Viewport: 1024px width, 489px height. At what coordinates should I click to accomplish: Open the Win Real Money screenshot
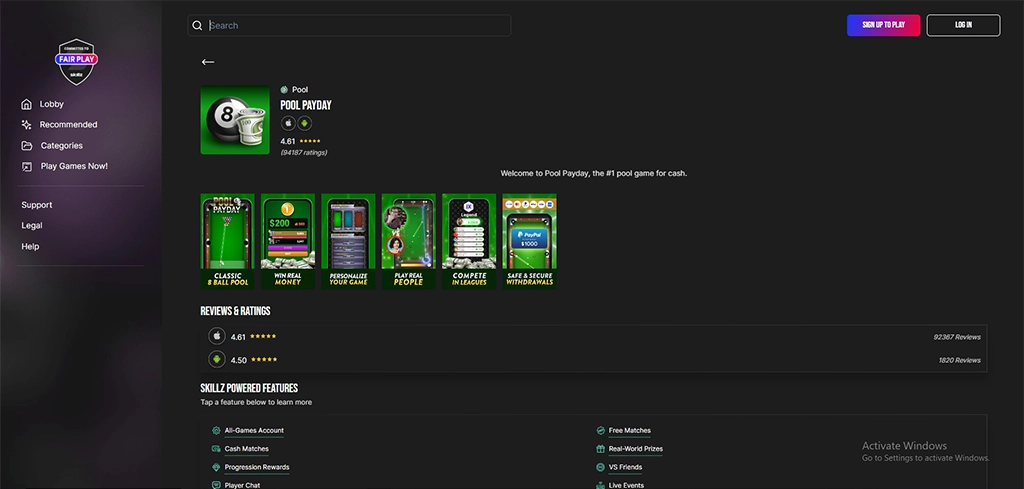coord(288,242)
